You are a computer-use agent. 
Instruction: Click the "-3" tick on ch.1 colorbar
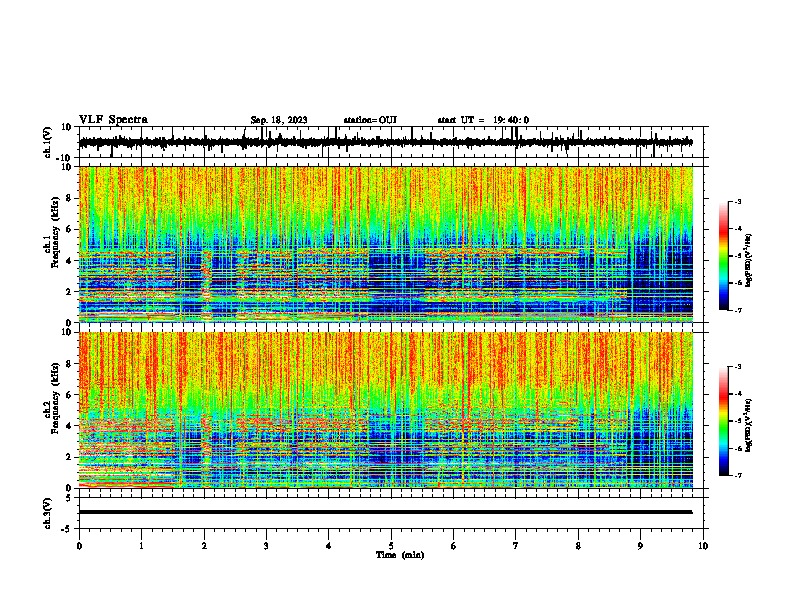[738, 201]
